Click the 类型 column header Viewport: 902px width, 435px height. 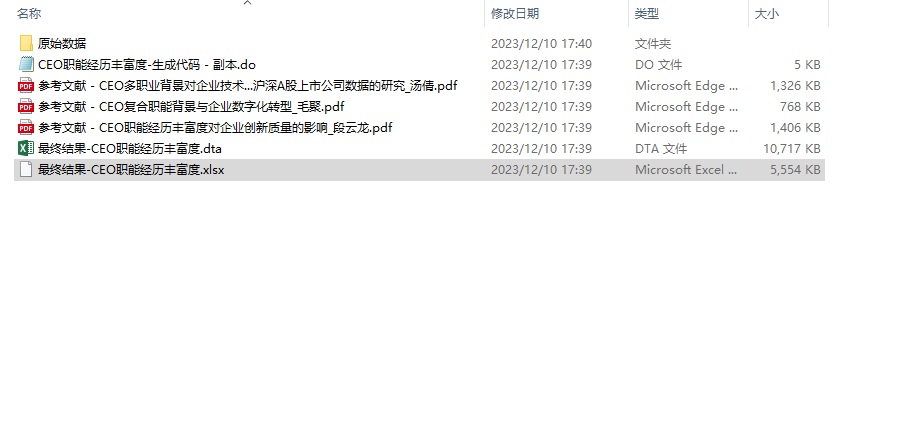pos(647,13)
